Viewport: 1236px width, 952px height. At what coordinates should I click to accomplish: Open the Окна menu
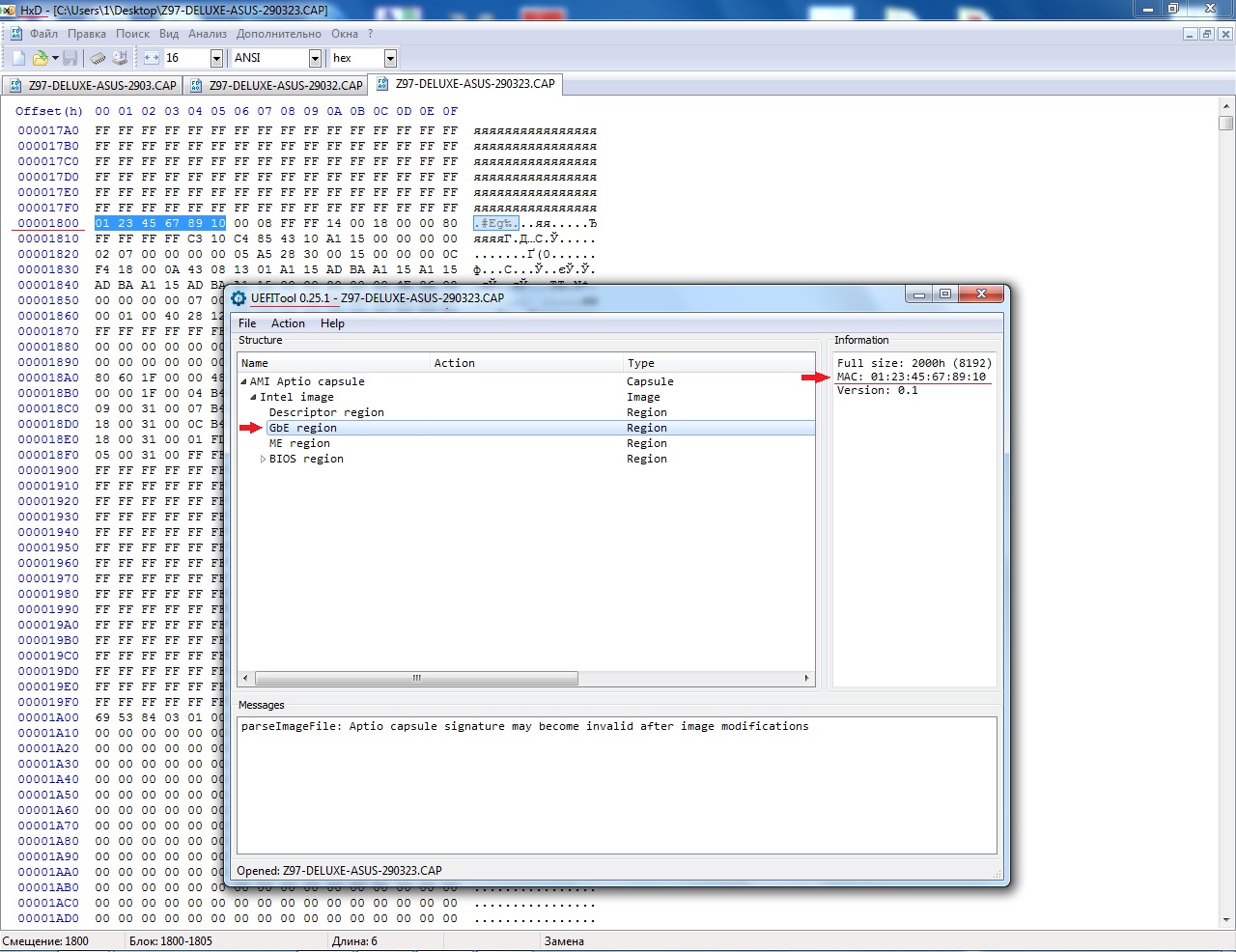pyautogui.click(x=345, y=33)
